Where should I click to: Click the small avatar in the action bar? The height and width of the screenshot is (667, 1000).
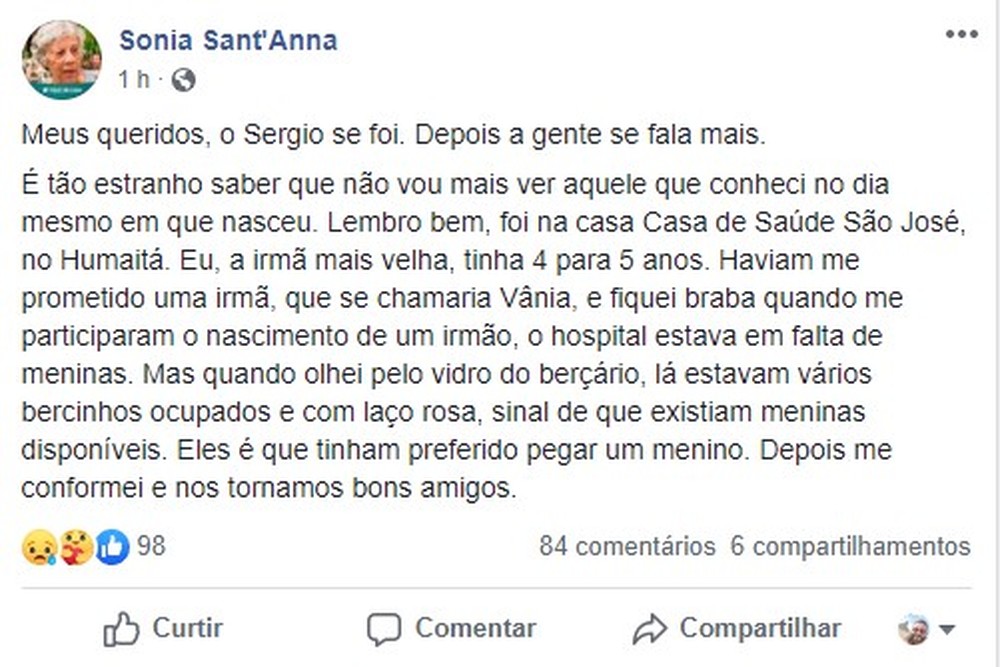[x=913, y=629]
